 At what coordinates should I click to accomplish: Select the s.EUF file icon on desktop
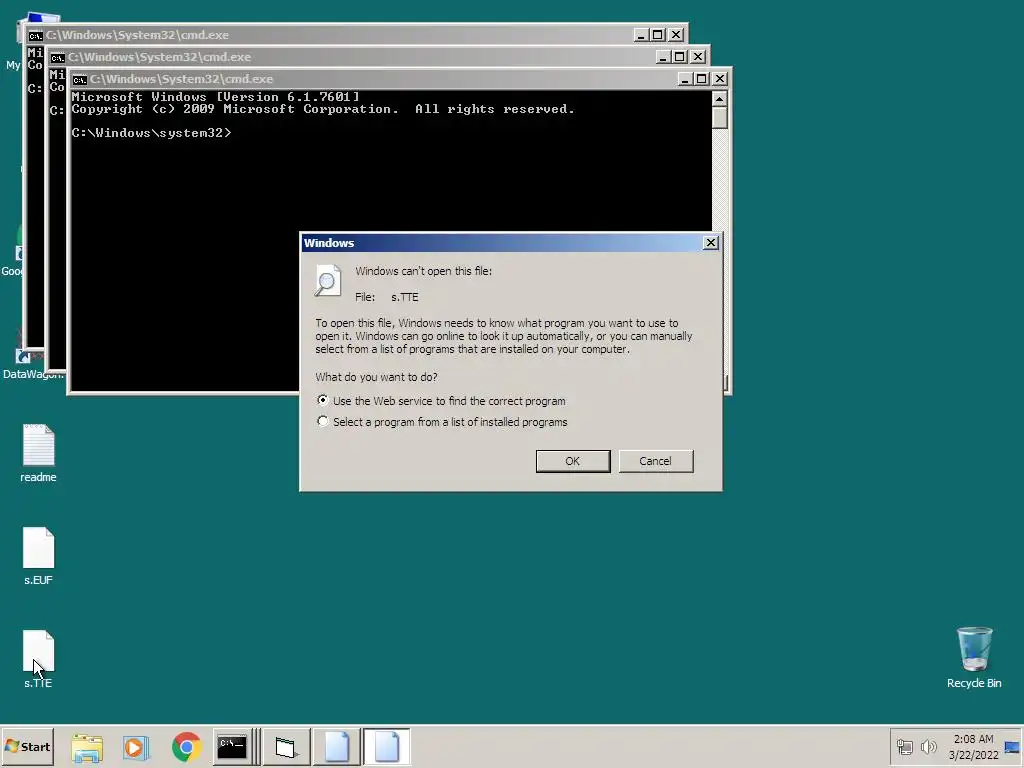click(38, 556)
